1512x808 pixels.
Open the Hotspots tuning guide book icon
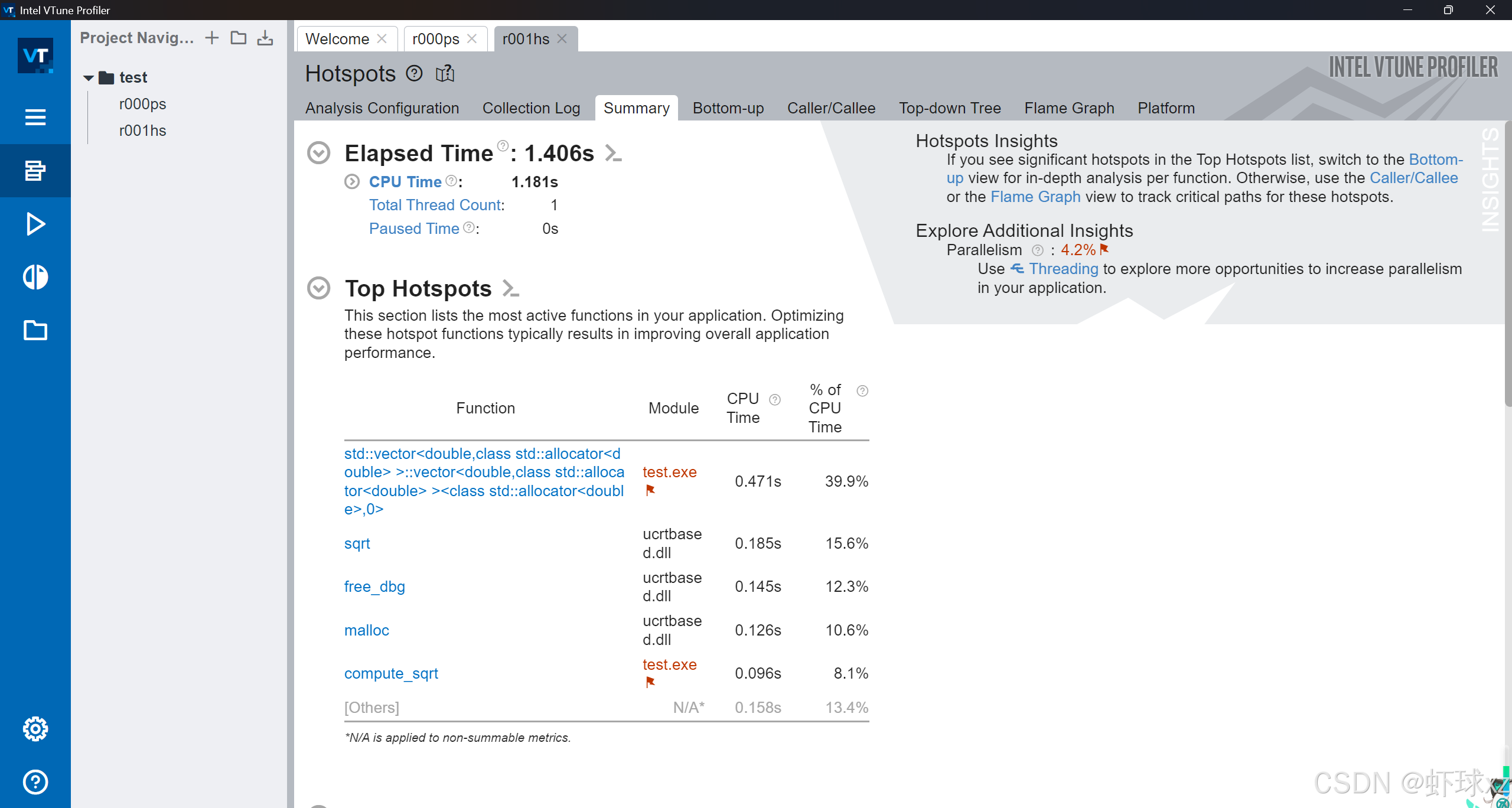coord(445,74)
